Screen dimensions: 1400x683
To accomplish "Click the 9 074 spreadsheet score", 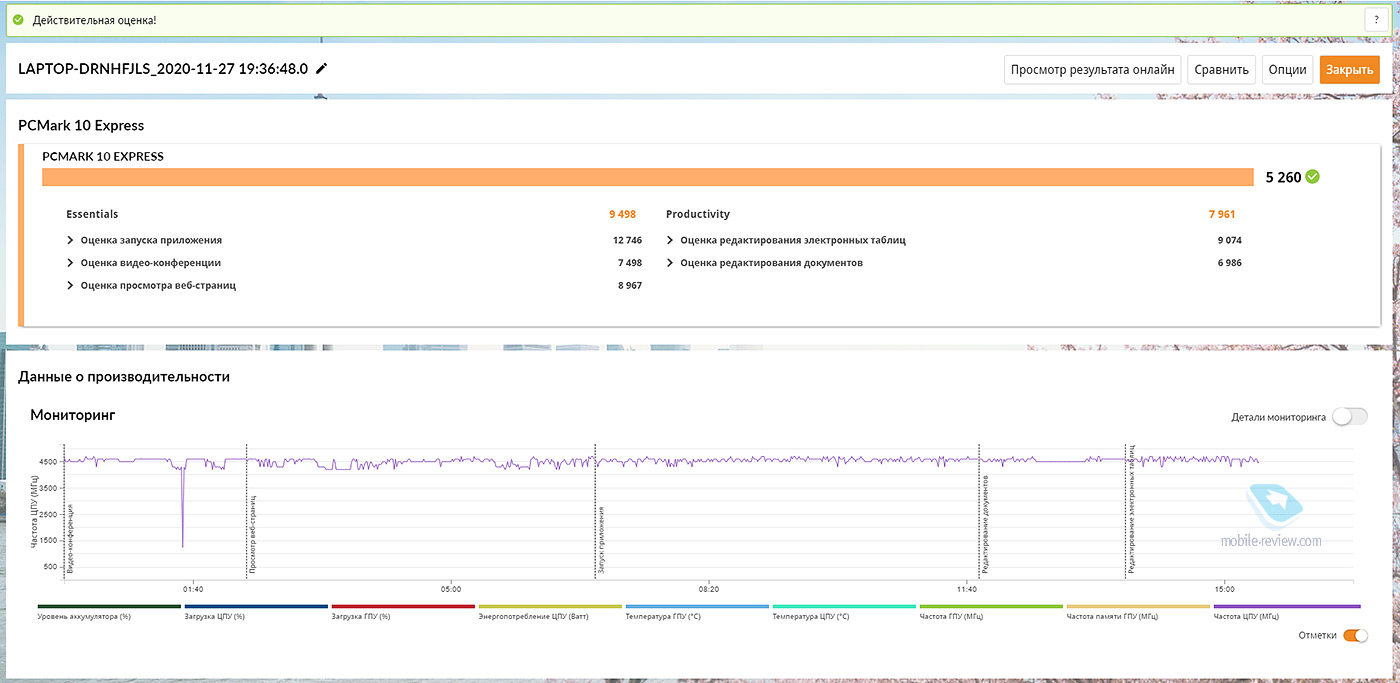I will [1229, 240].
